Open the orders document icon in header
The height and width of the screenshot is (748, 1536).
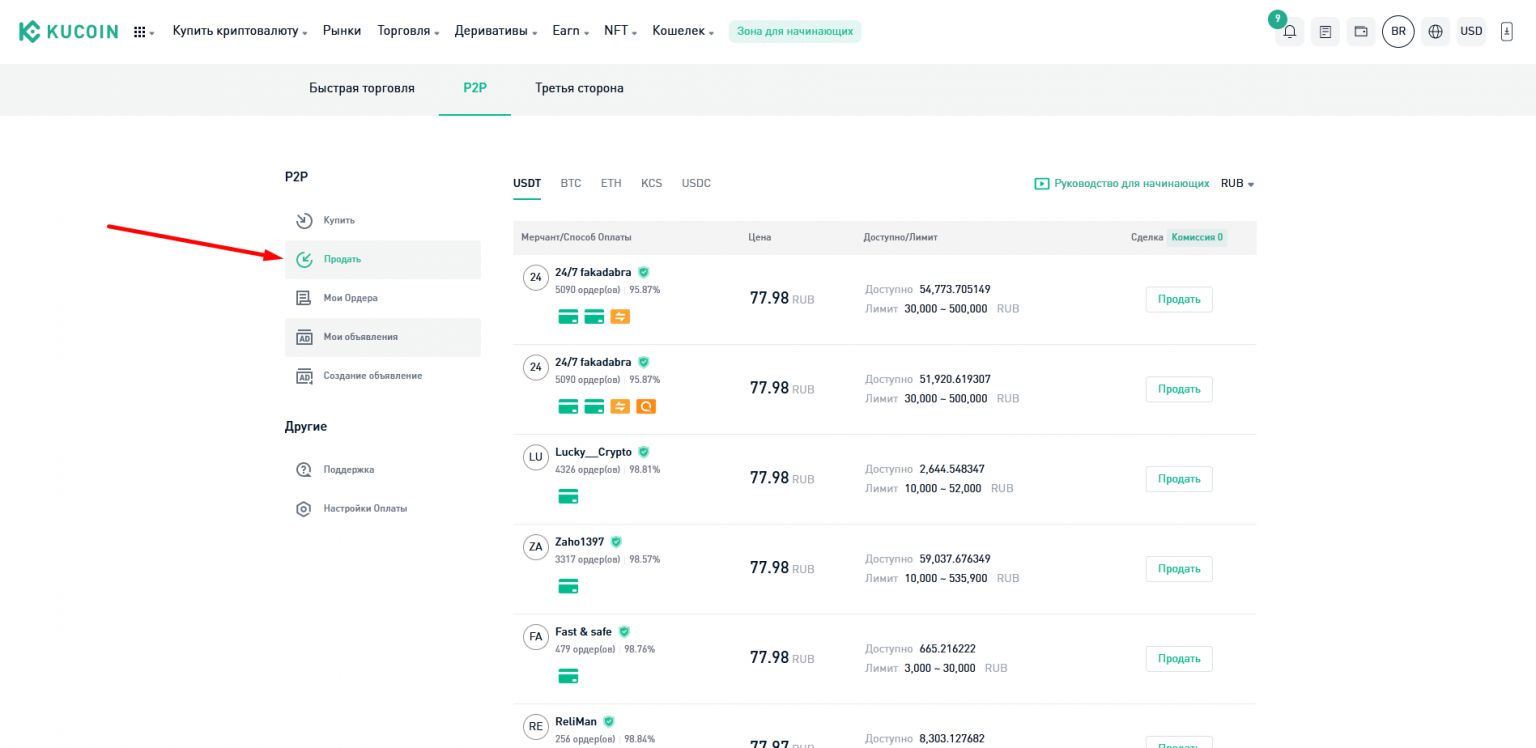(x=1325, y=32)
